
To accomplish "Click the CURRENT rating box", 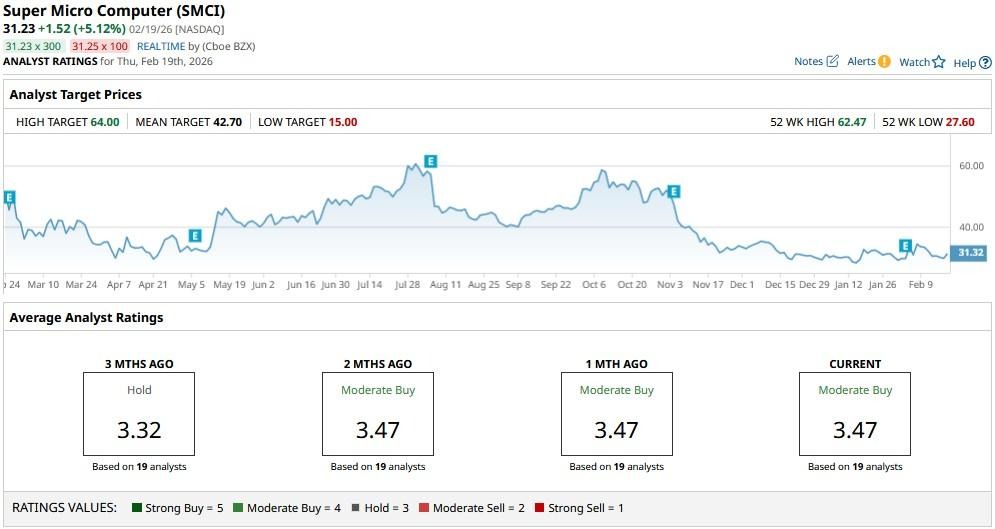I will pos(855,414).
